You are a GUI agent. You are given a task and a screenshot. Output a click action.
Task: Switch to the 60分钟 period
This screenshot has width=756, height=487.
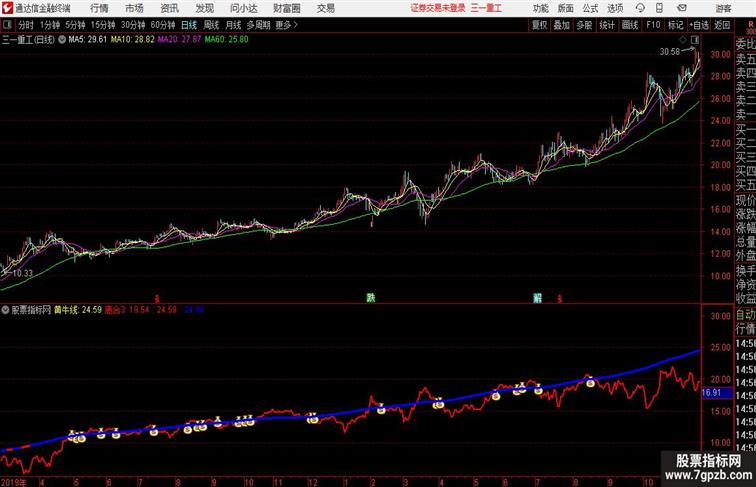click(162, 25)
